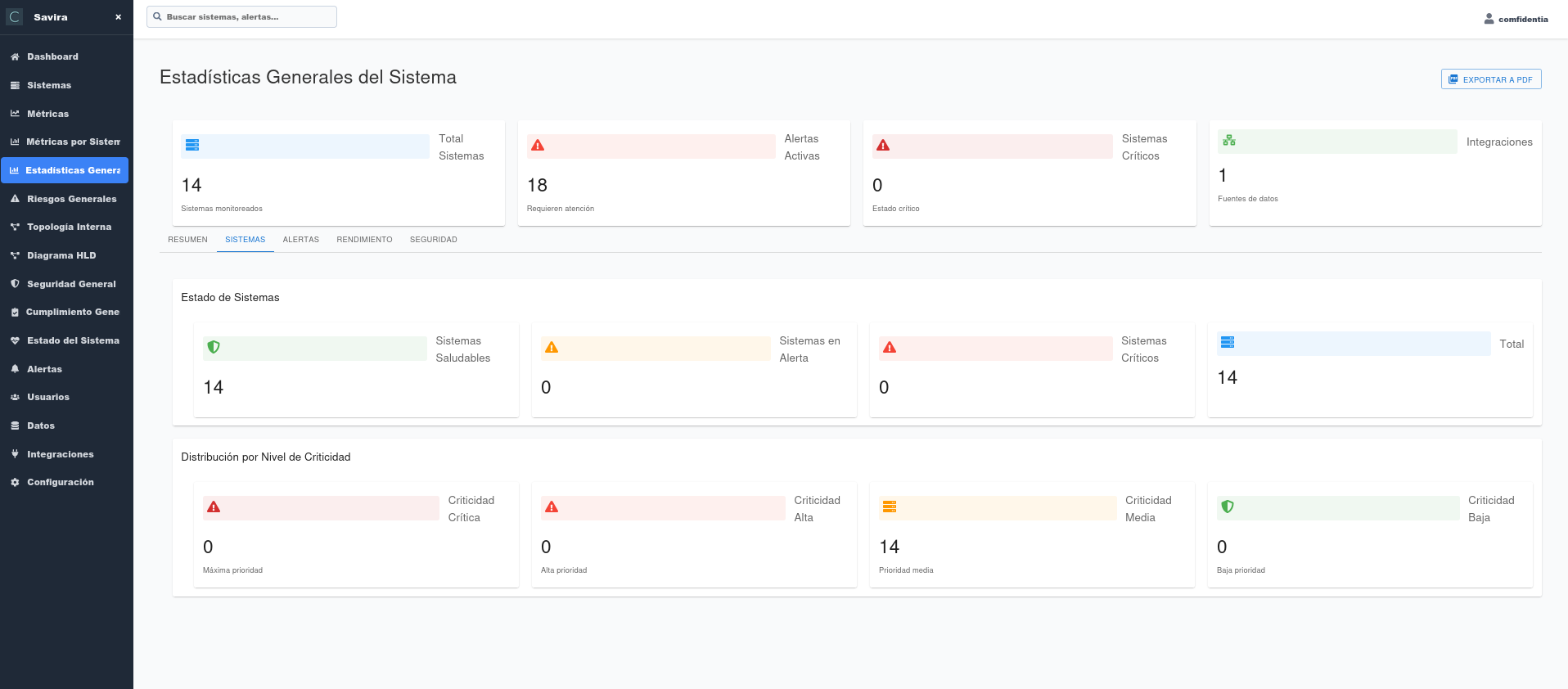This screenshot has width=1568, height=689.
Task: Click the Integraciones plug icon
Action: tap(15, 454)
